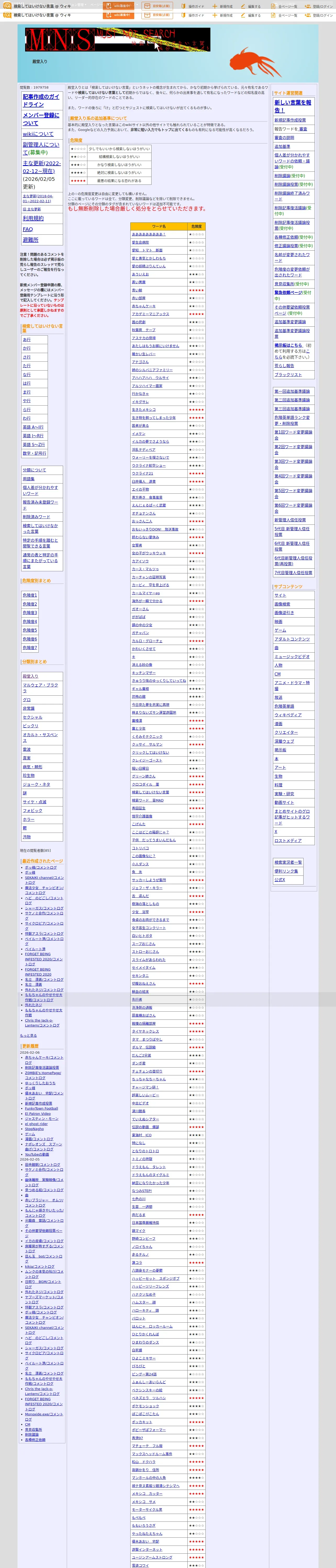The height and width of the screenshot is (1568, 336).
Task: Open the オカルト・サスペンス category link
Action: [x=40, y=738]
